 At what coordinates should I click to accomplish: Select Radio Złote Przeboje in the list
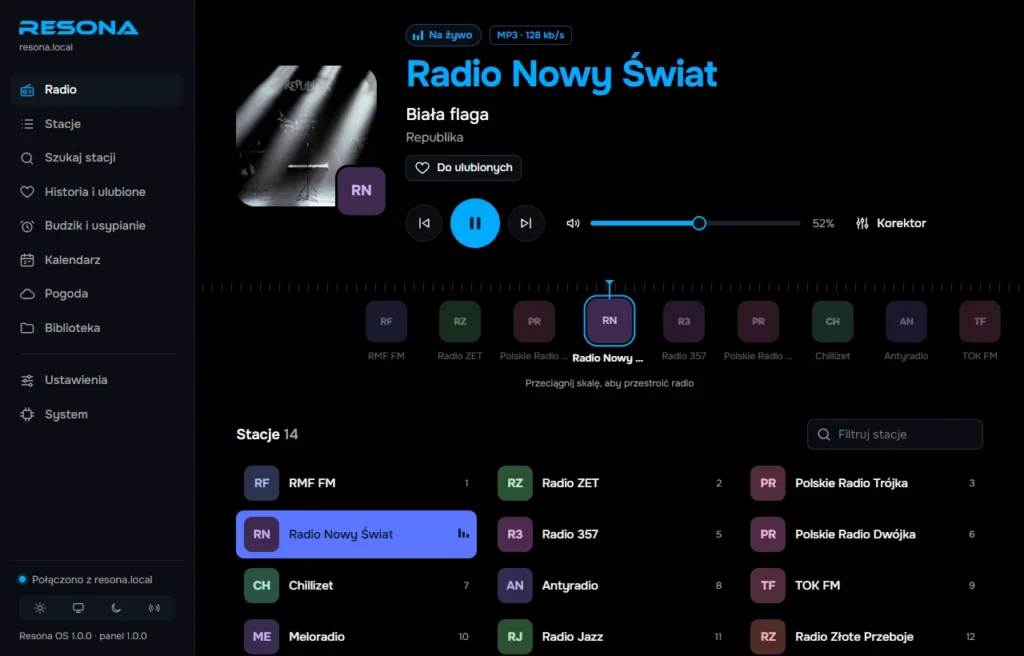863,636
